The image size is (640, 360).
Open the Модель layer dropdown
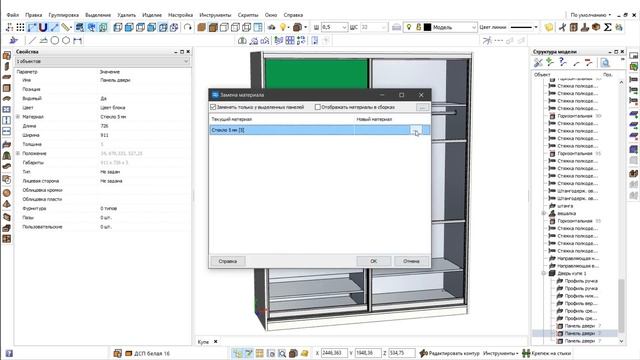473,27
